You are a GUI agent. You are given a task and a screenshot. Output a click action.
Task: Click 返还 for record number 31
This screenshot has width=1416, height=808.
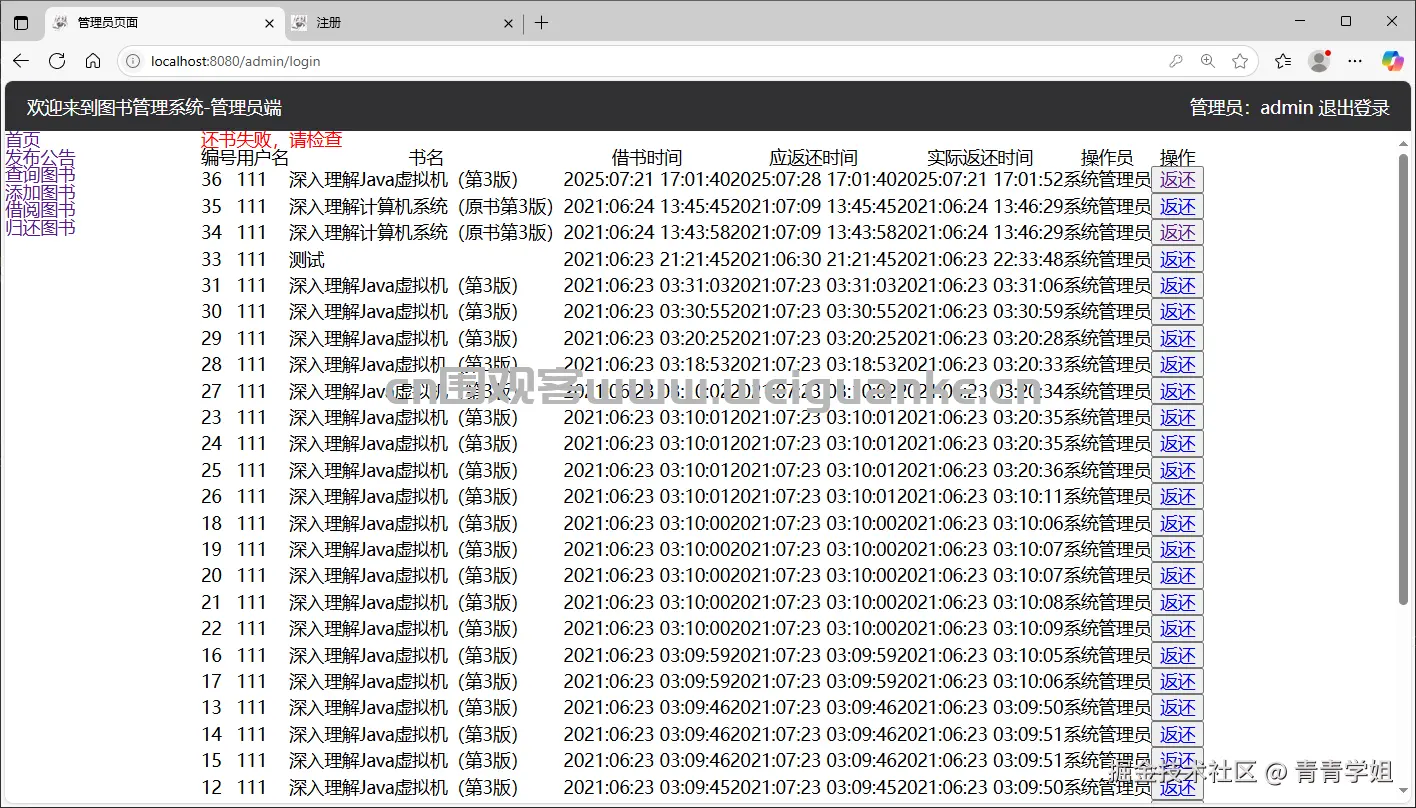pos(1177,285)
